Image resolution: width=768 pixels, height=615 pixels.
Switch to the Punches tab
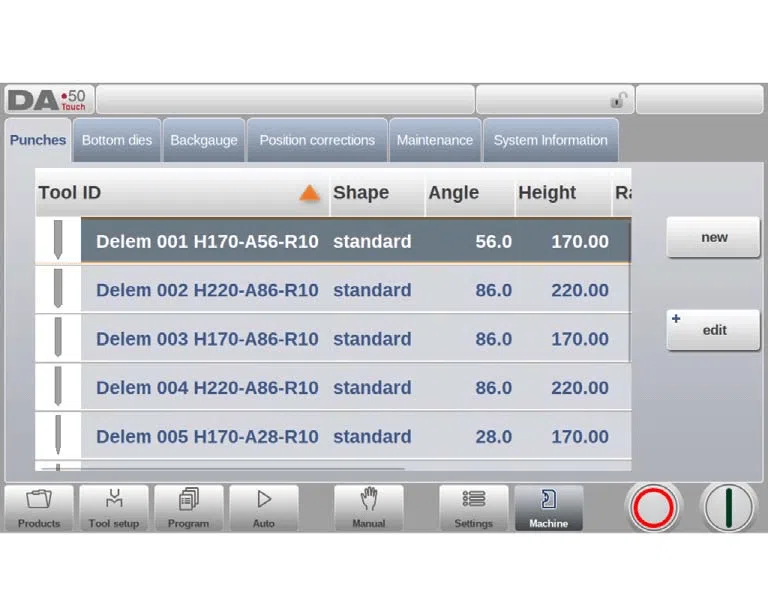38,140
